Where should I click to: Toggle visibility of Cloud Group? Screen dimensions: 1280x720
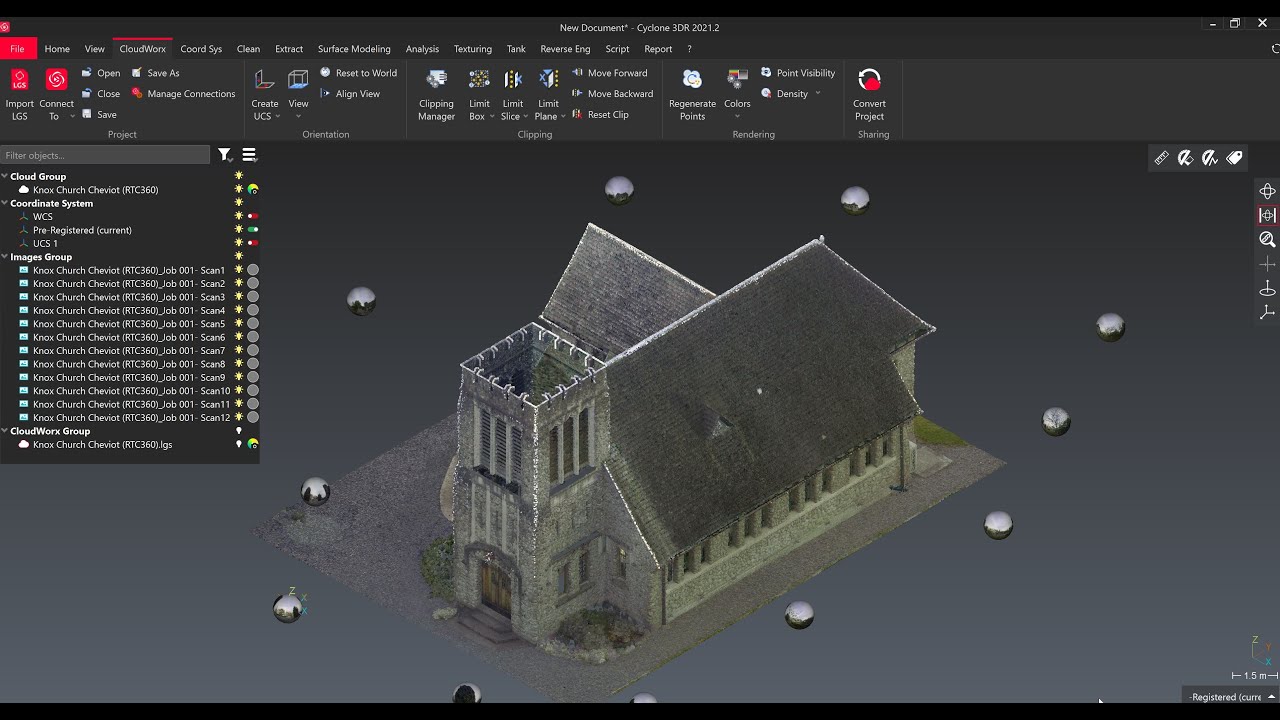239,176
